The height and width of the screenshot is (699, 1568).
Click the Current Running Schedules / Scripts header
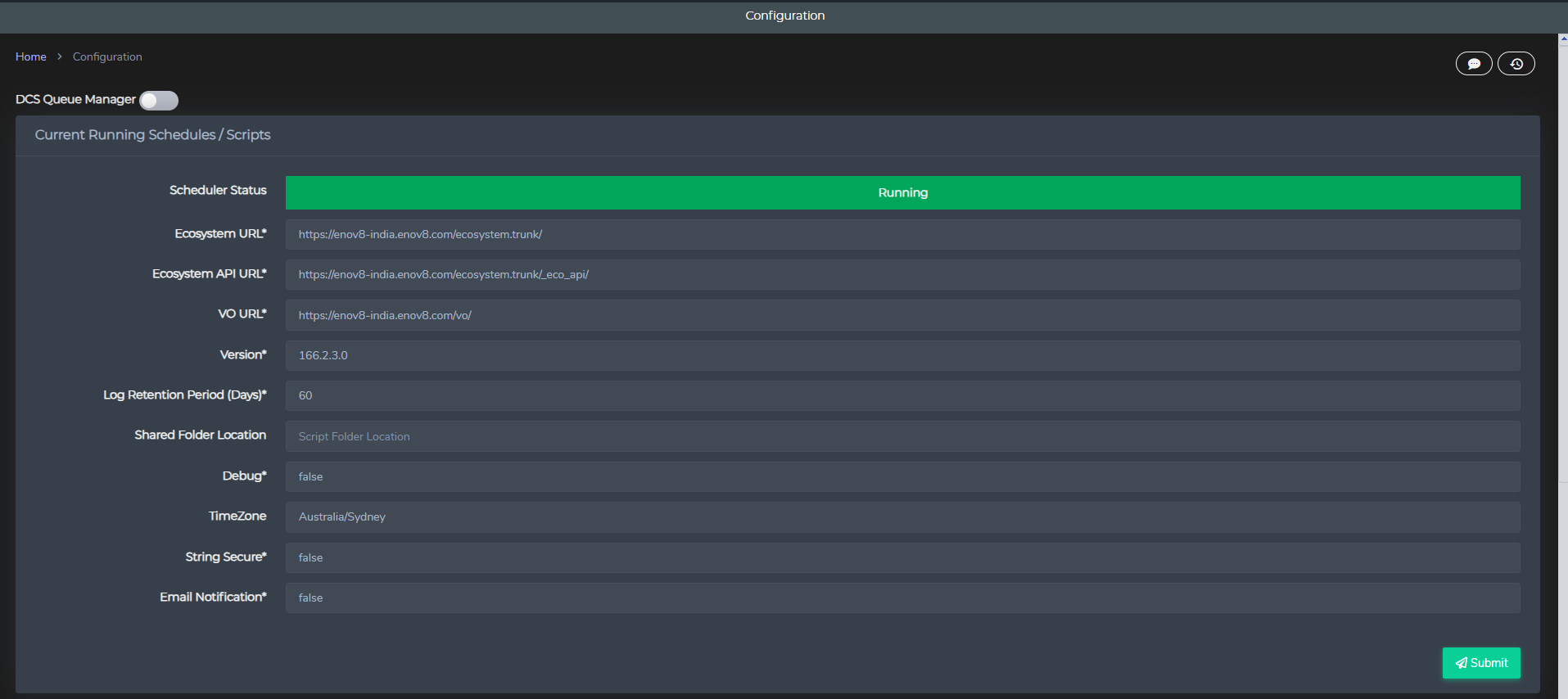point(152,135)
